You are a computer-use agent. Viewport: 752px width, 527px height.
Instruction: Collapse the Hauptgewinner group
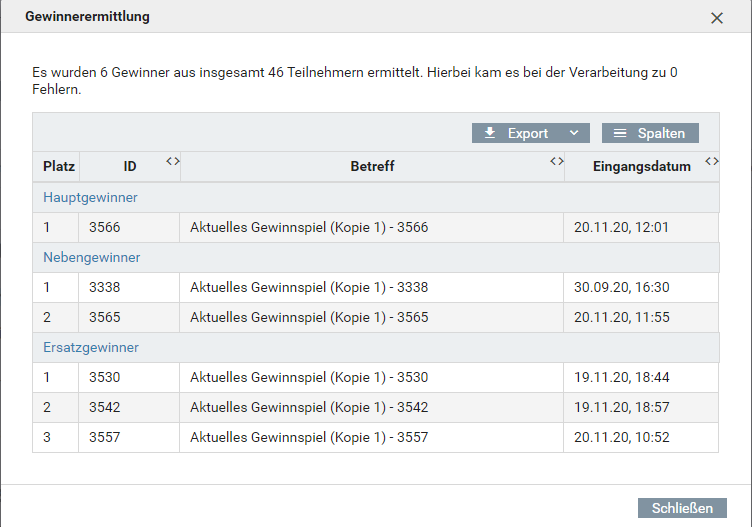tap(90, 198)
